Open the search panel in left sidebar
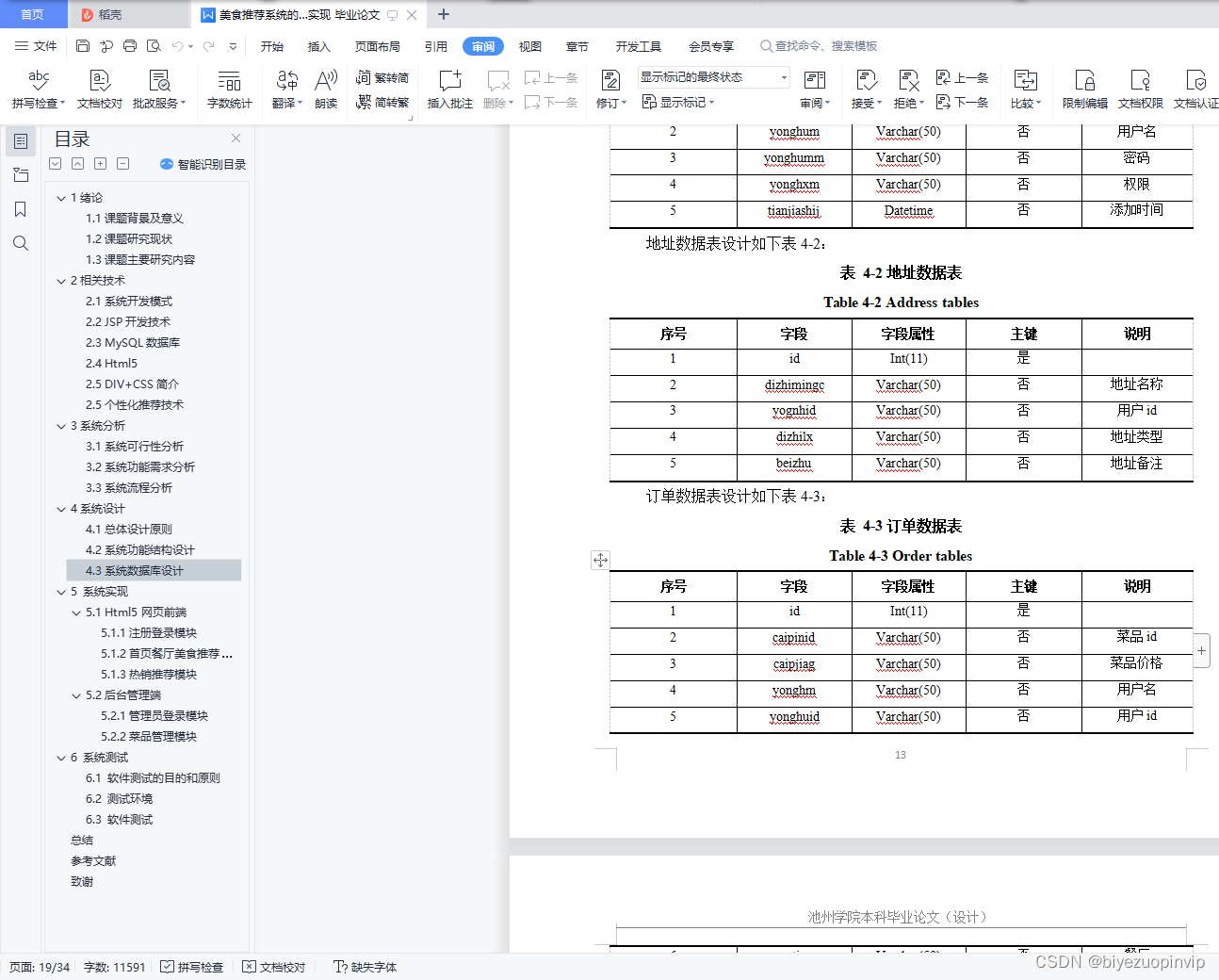 [21, 243]
